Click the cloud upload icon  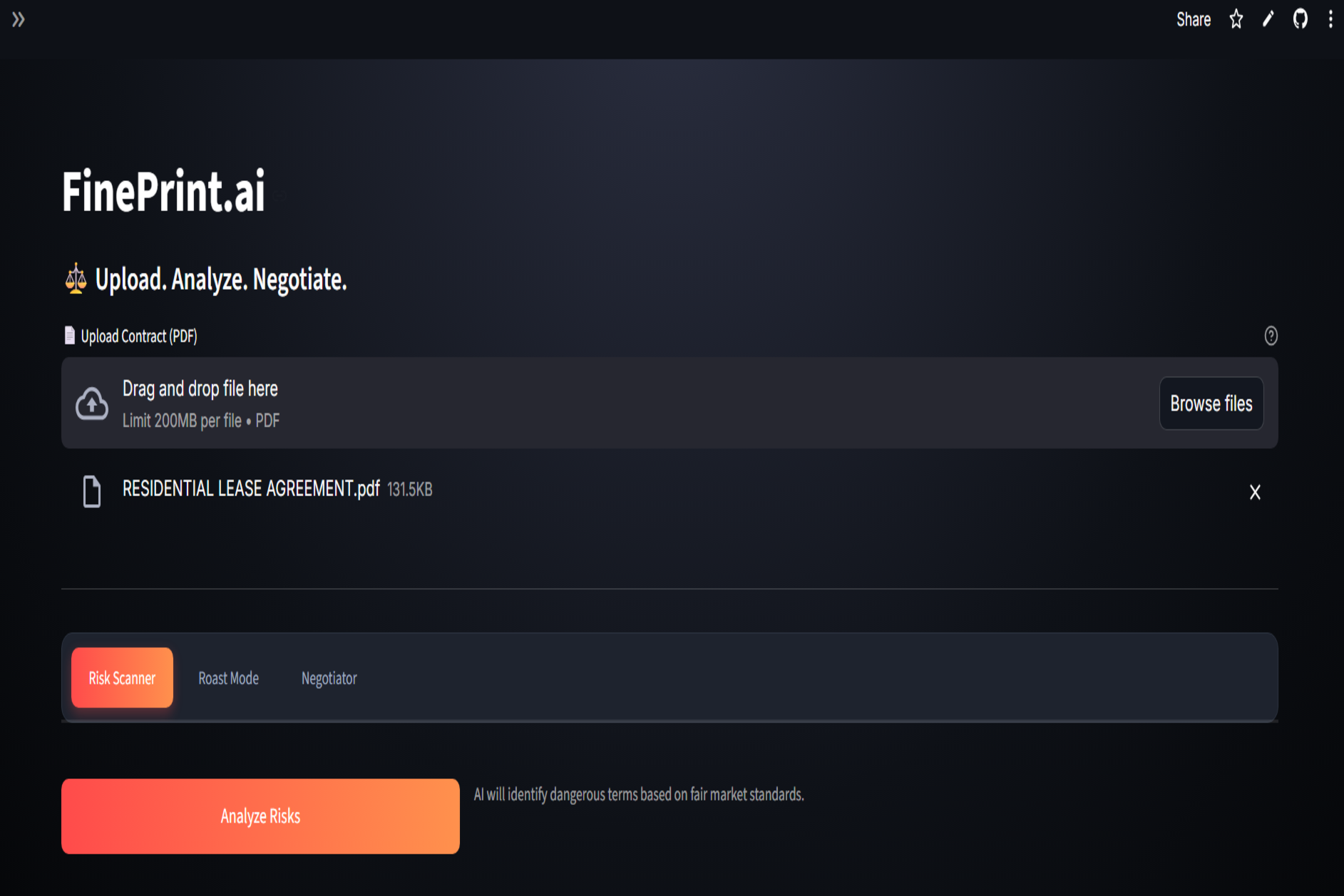[92, 403]
